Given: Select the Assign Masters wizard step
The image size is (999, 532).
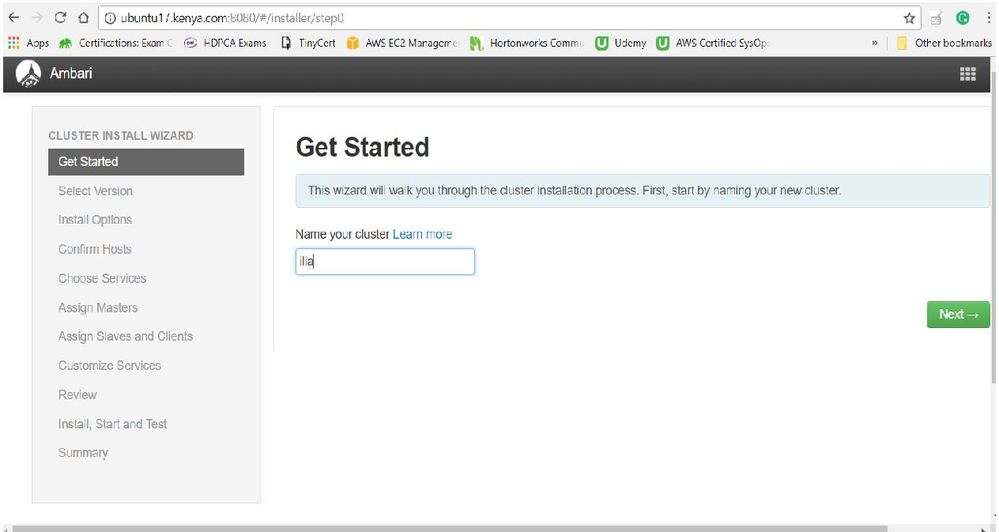Looking at the screenshot, I should point(98,308).
